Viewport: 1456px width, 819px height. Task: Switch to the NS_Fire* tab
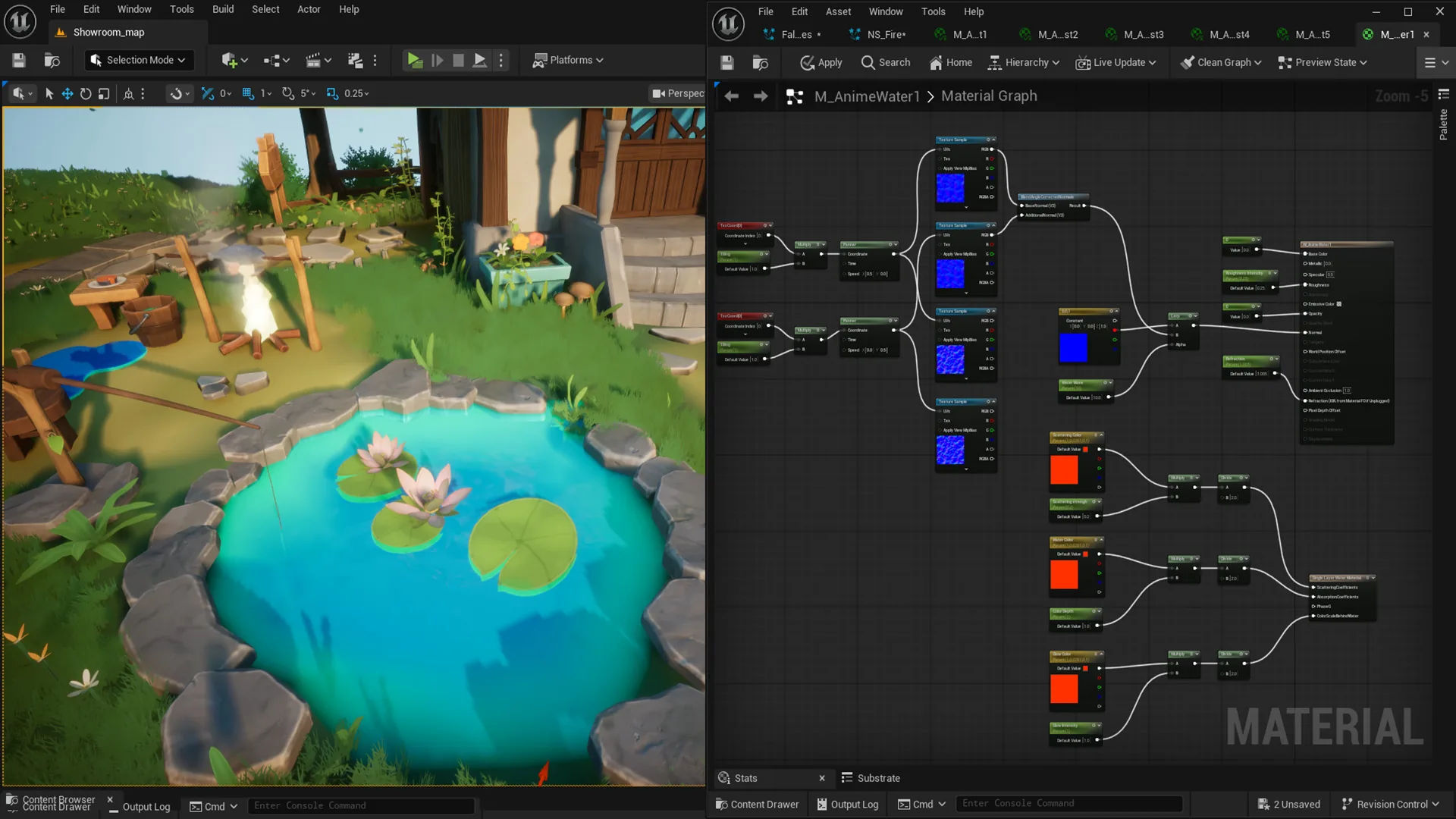[878, 34]
